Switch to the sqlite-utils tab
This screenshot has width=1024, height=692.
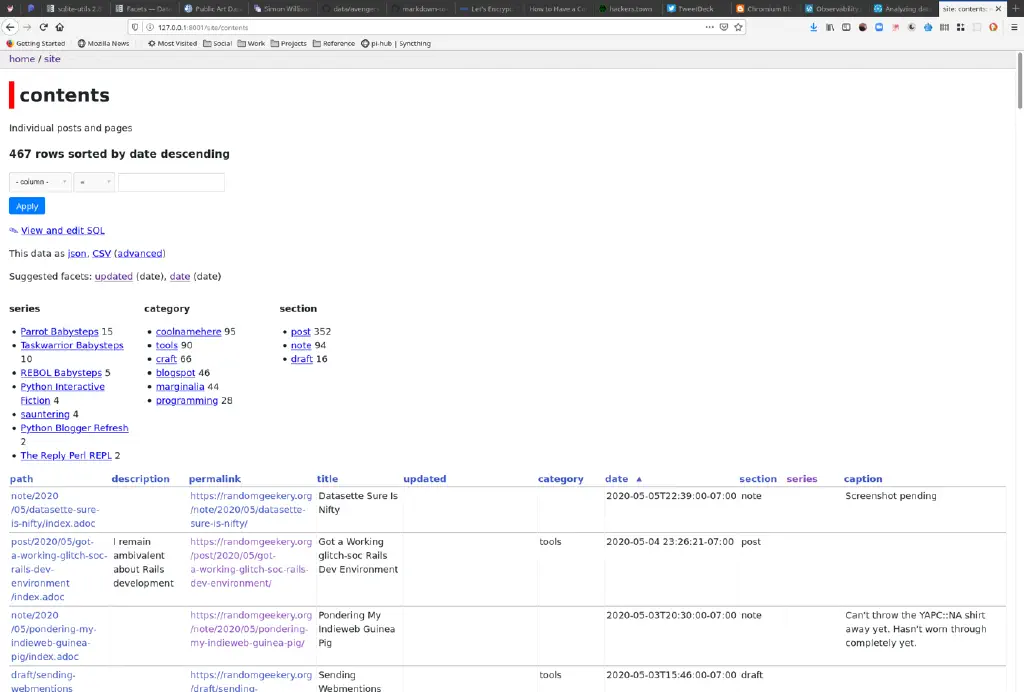pos(75,8)
